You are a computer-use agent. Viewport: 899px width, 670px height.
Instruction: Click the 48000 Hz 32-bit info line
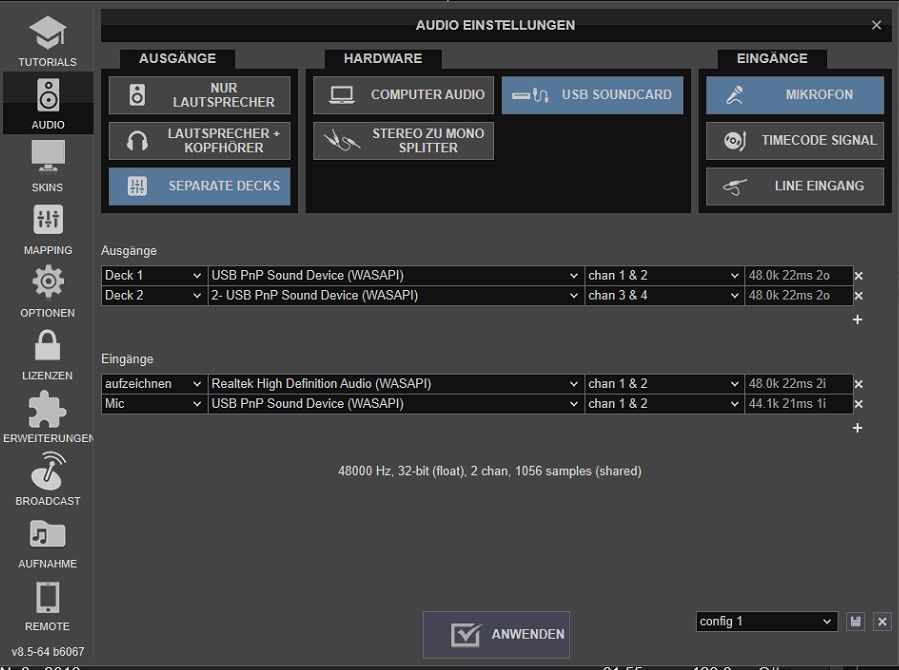(x=490, y=471)
